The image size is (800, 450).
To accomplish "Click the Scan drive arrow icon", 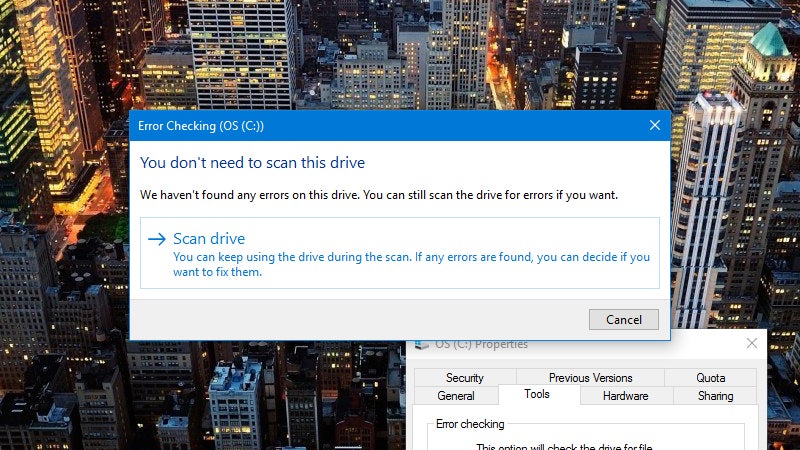I will 156,239.
